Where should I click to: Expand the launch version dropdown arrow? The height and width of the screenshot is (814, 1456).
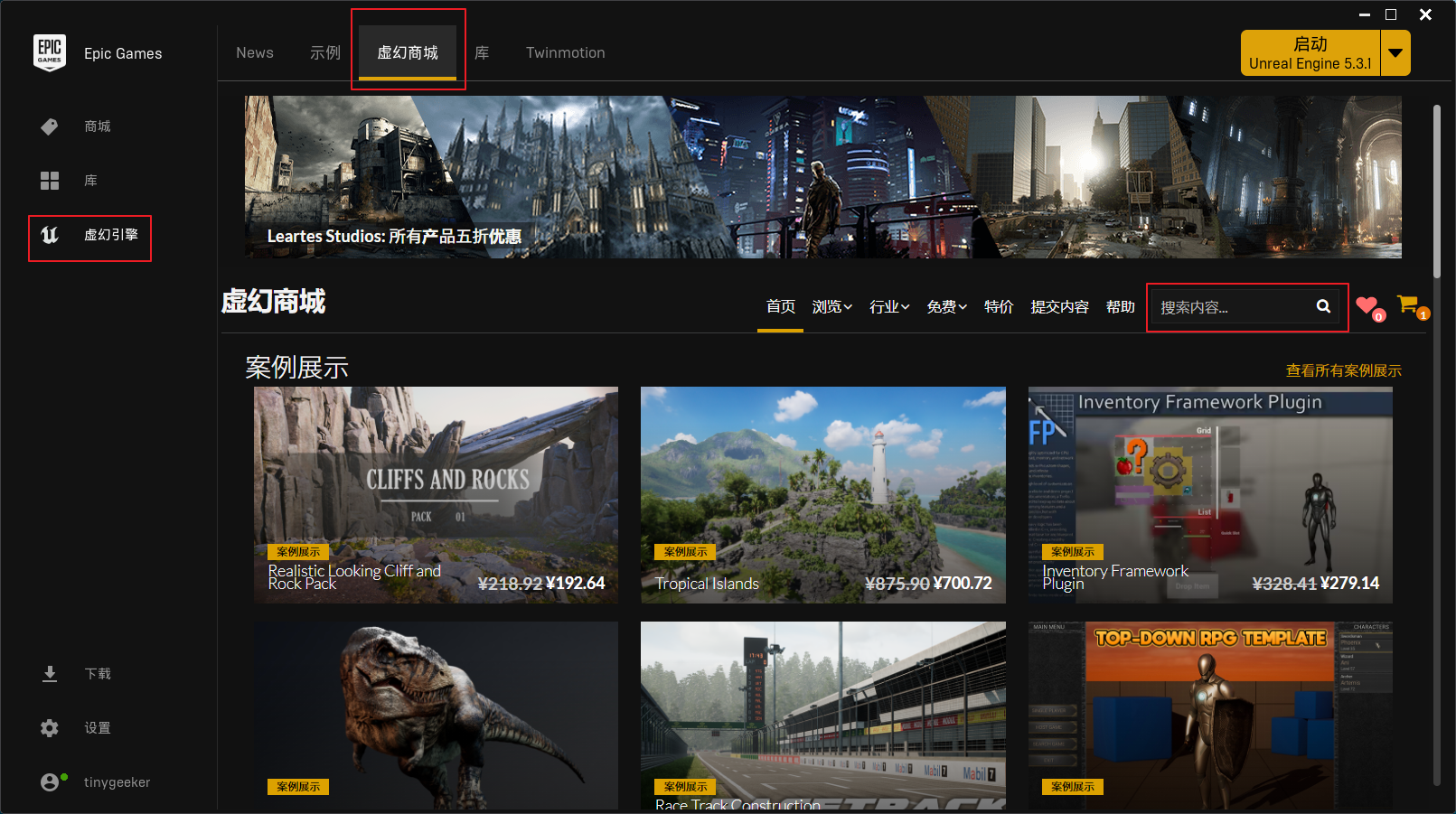(1395, 53)
